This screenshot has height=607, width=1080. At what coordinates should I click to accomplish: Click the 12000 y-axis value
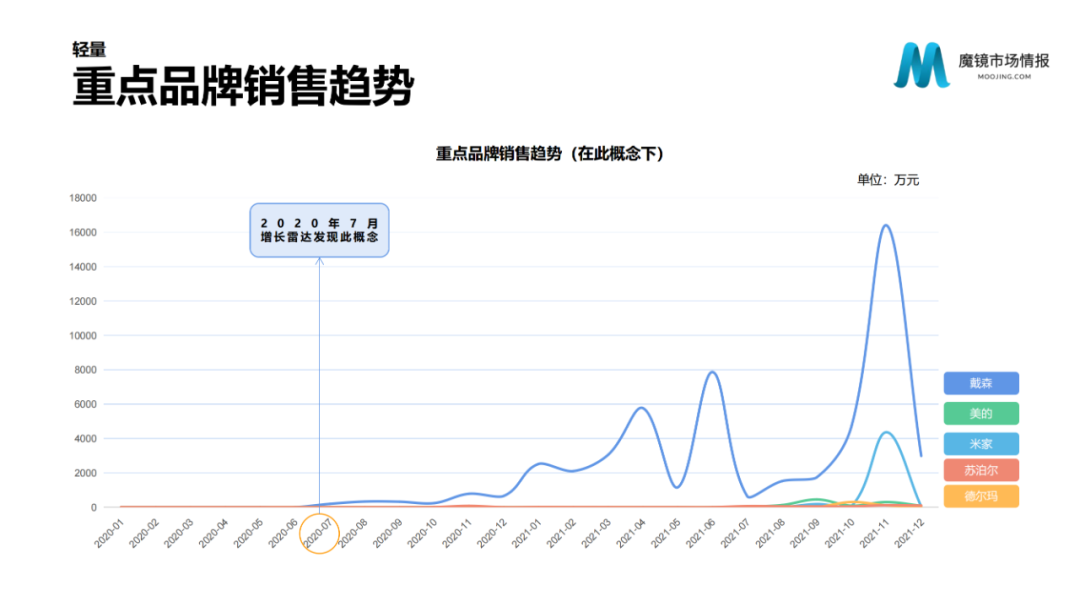click(83, 301)
